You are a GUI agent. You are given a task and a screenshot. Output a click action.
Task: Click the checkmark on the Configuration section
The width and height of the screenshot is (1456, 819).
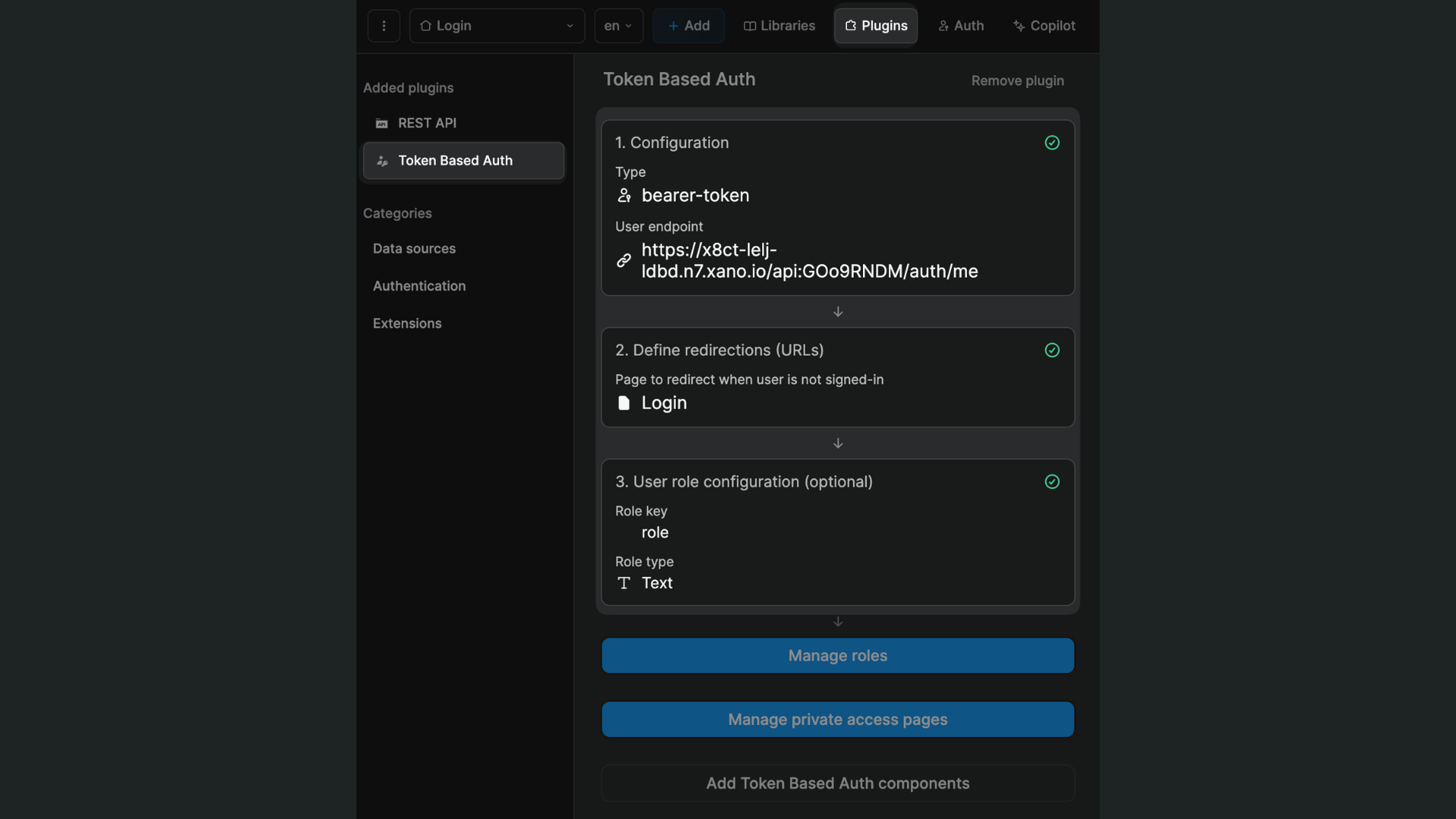(x=1053, y=143)
